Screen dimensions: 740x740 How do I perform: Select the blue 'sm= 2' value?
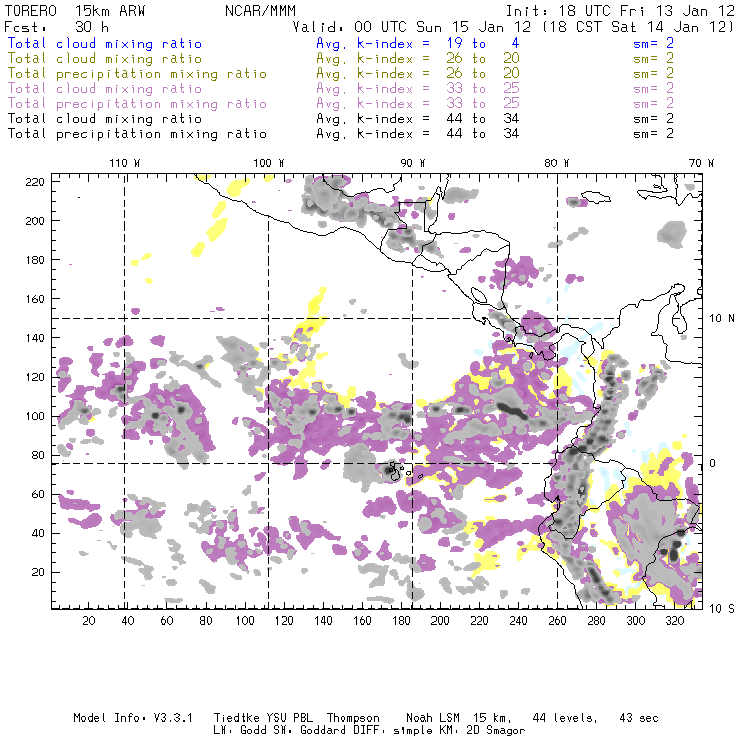point(654,43)
